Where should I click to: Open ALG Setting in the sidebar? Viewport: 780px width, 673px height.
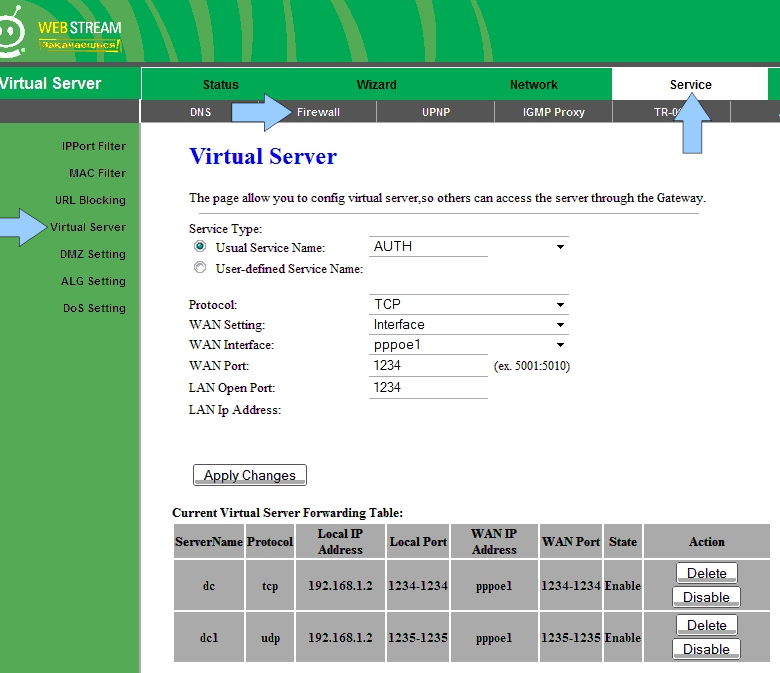pyautogui.click(x=93, y=281)
